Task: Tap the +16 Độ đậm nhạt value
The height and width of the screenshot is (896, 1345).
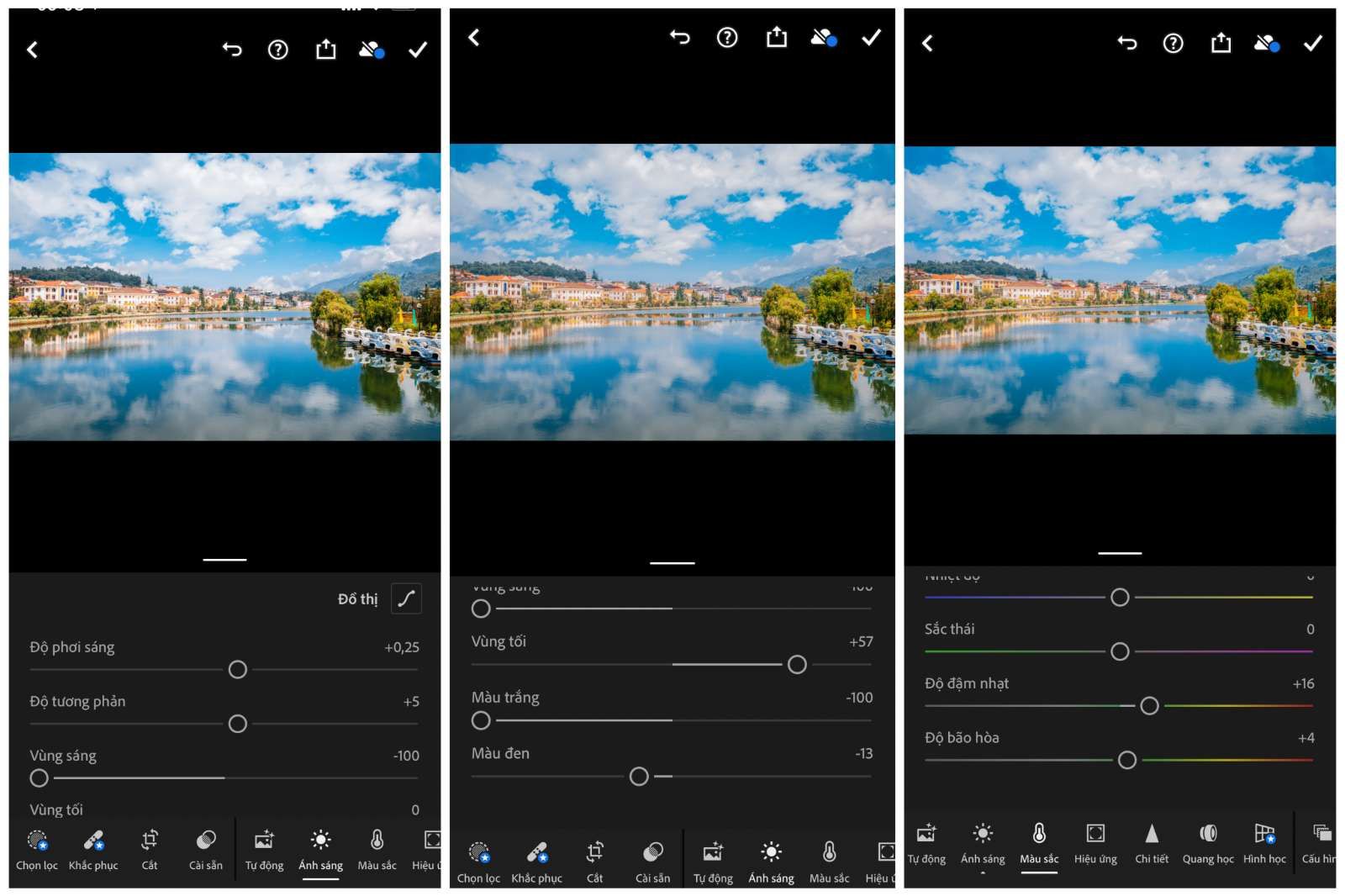Action: coord(1303,684)
